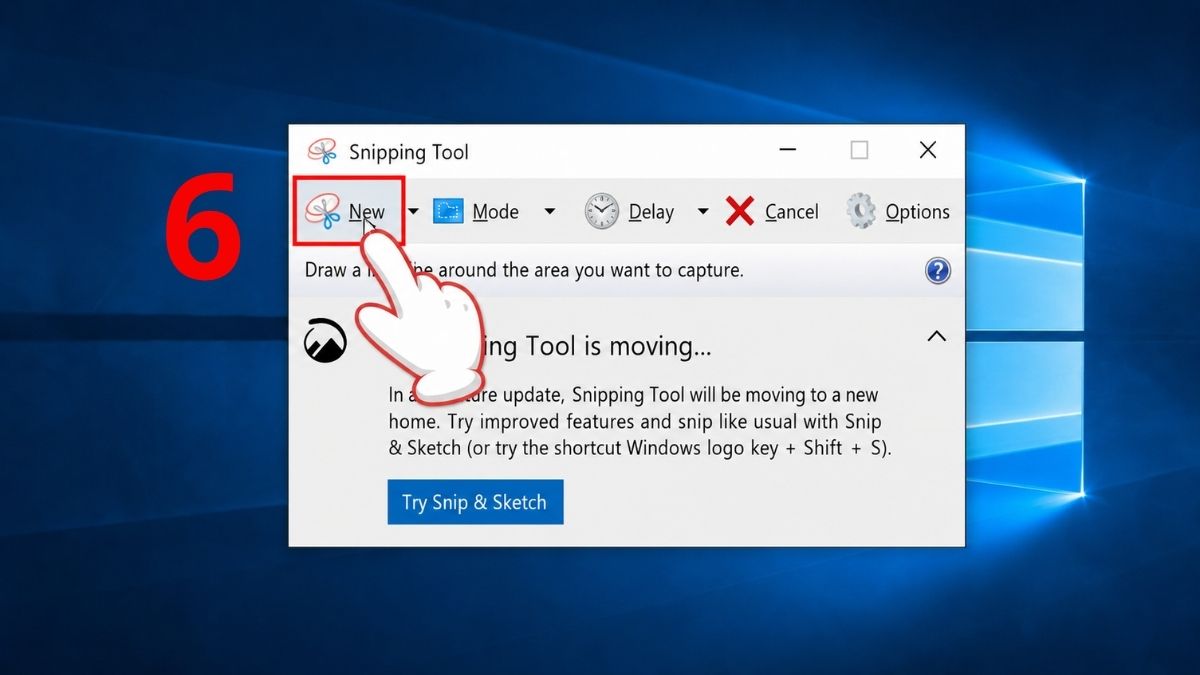The width and height of the screenshot is (1200, 675).
Task: Click the Options gear icon
Action: [x=861, y=211]
